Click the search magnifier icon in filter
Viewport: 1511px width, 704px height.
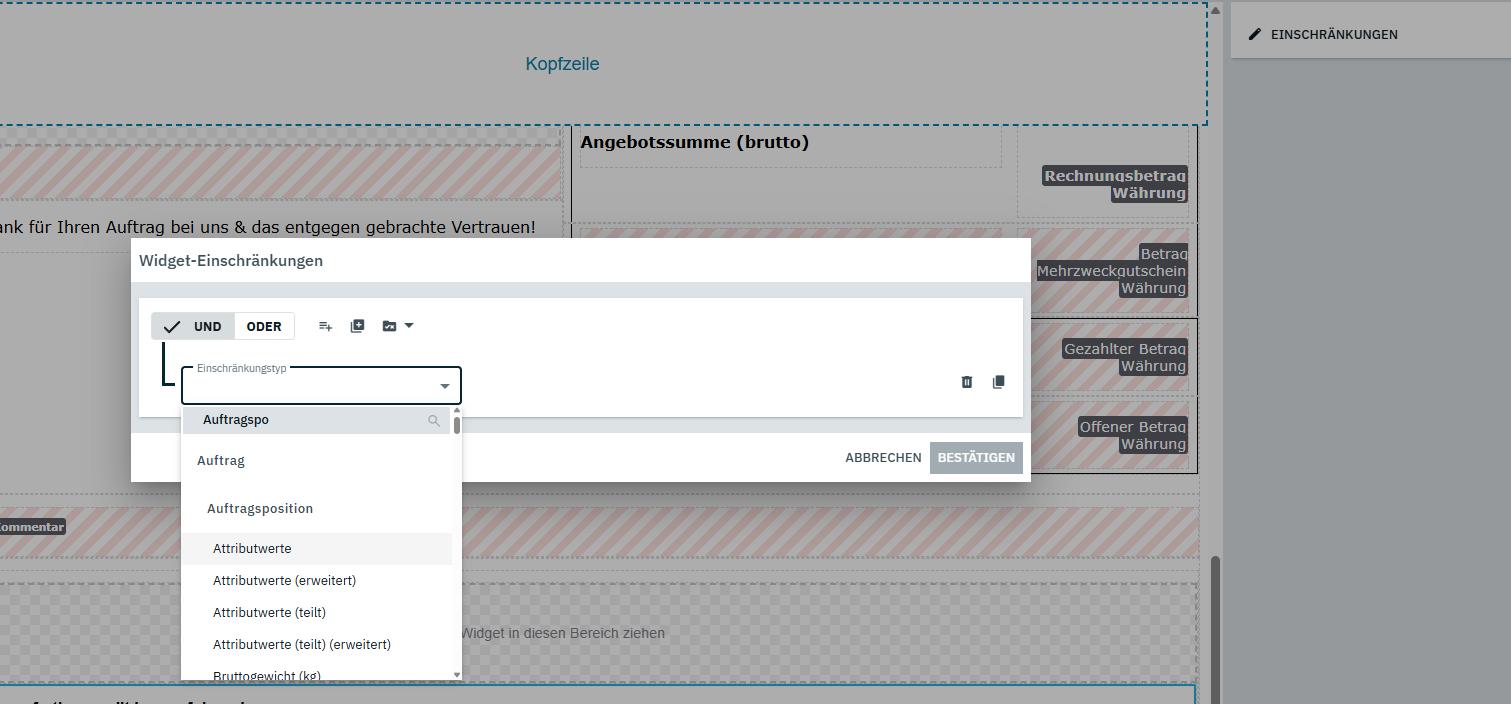[x=434, y=421]
